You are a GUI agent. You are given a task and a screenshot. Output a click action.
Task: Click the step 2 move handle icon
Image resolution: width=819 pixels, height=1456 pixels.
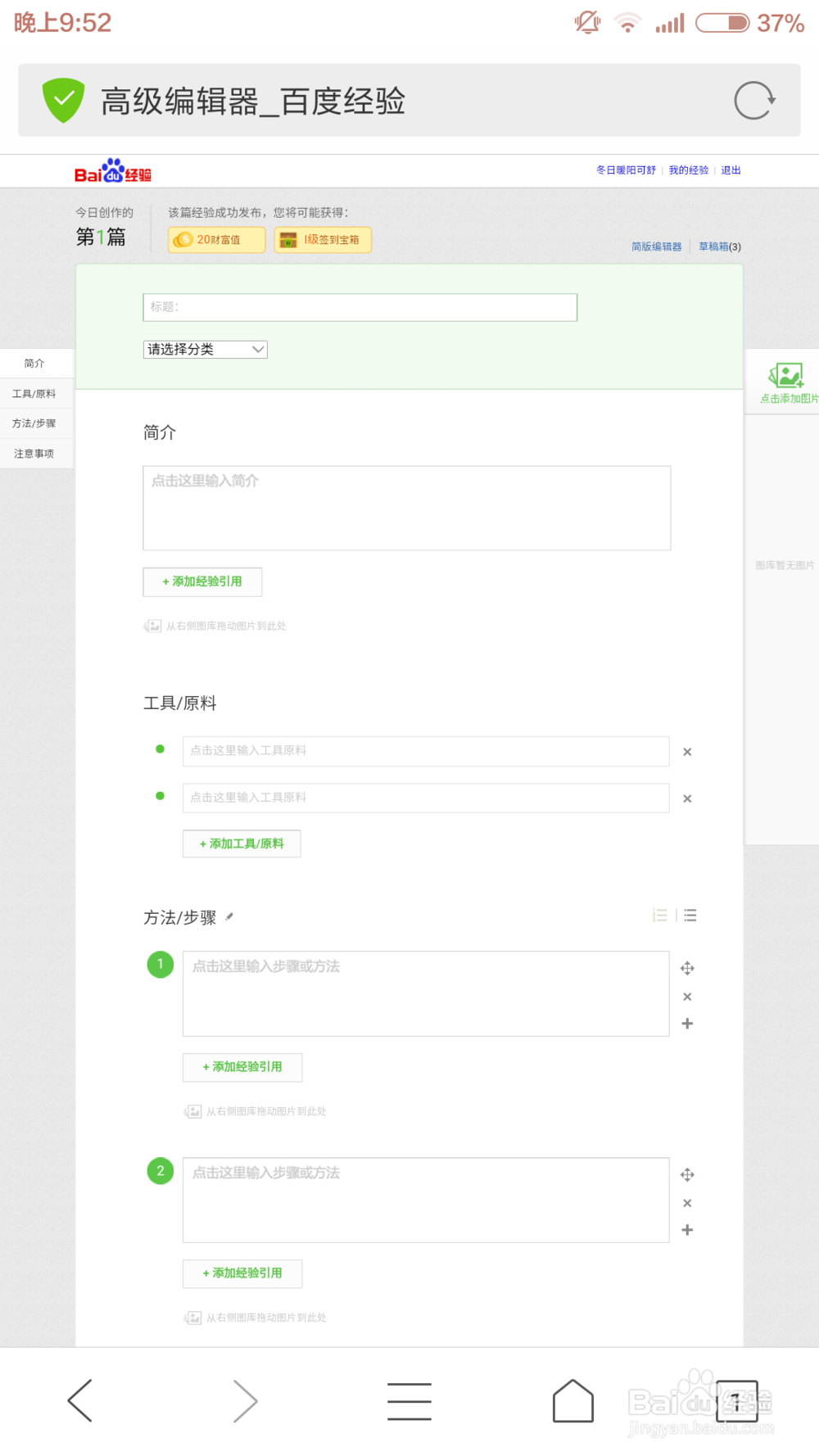click(687, 1175)
